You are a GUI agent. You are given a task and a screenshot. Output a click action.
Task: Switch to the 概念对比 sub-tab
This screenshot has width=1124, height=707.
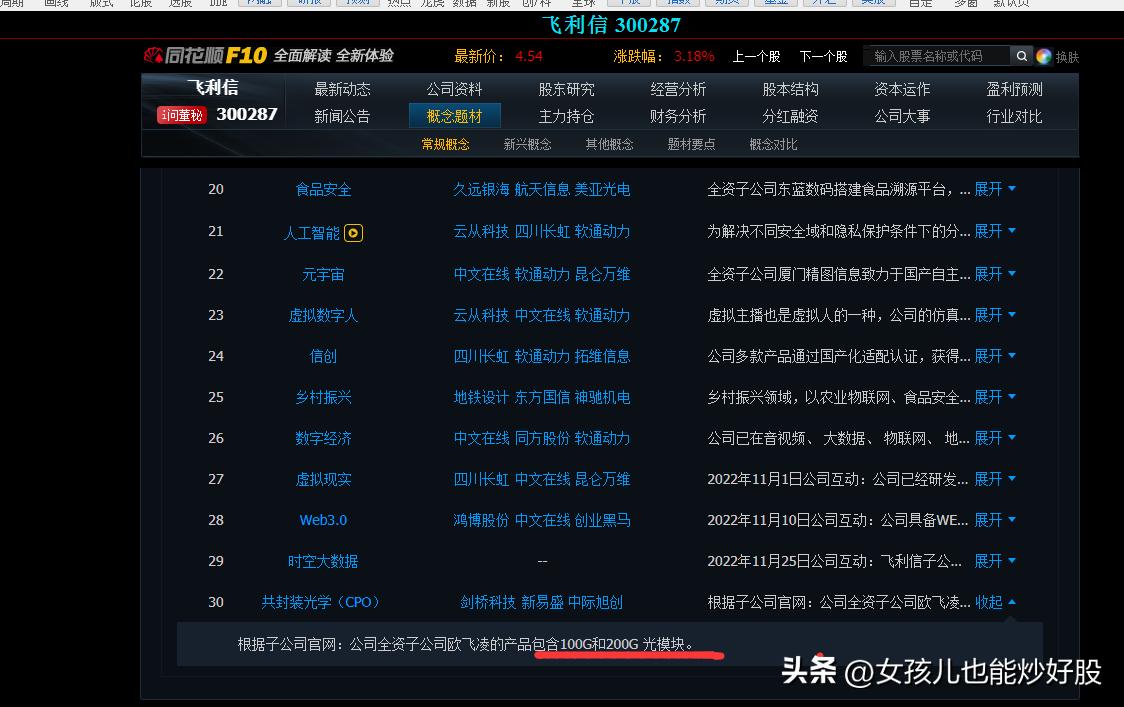click(x=773, y=144)
